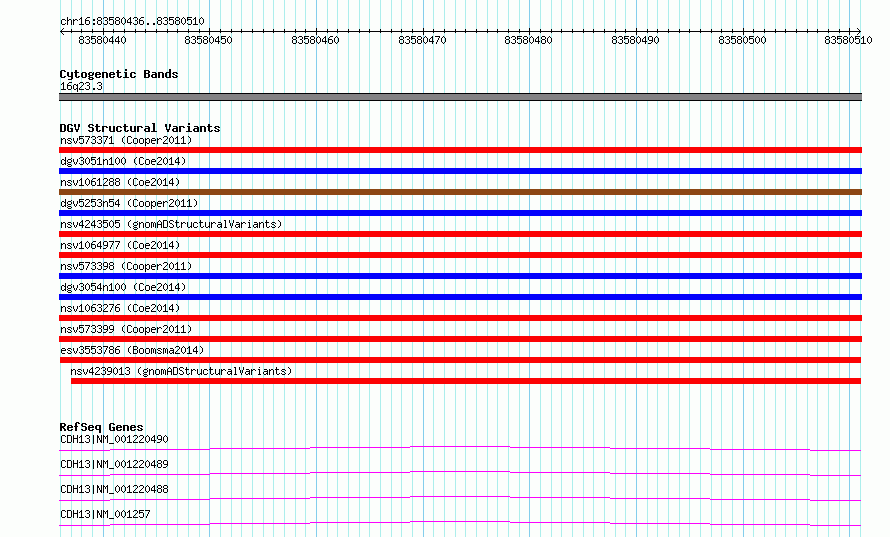Click the brown bar for nsv1061288

click(x=460, y=192)
